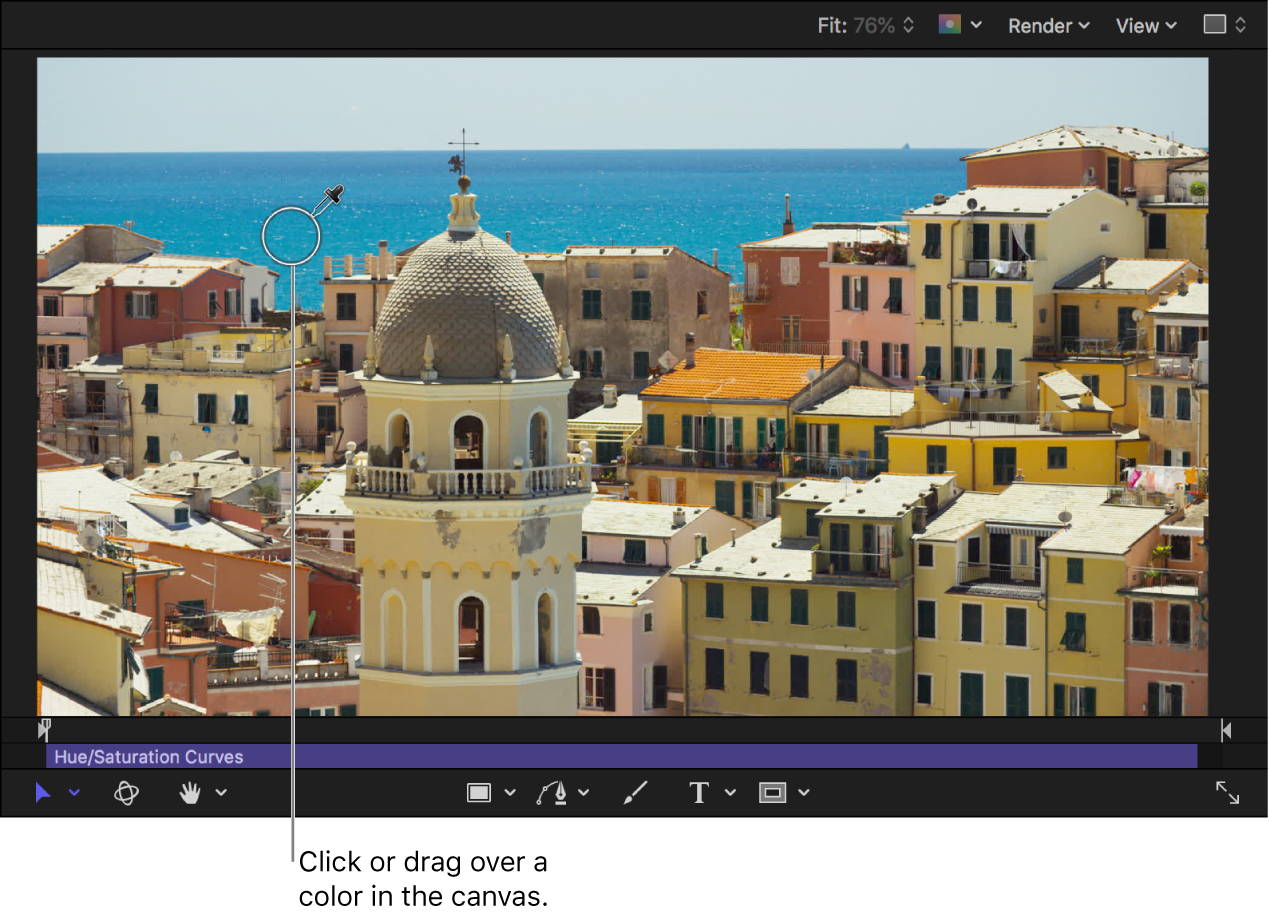This screenshot has height=918, width=1269.
Task: Open the View menu
Action: tap(1146, 26)
